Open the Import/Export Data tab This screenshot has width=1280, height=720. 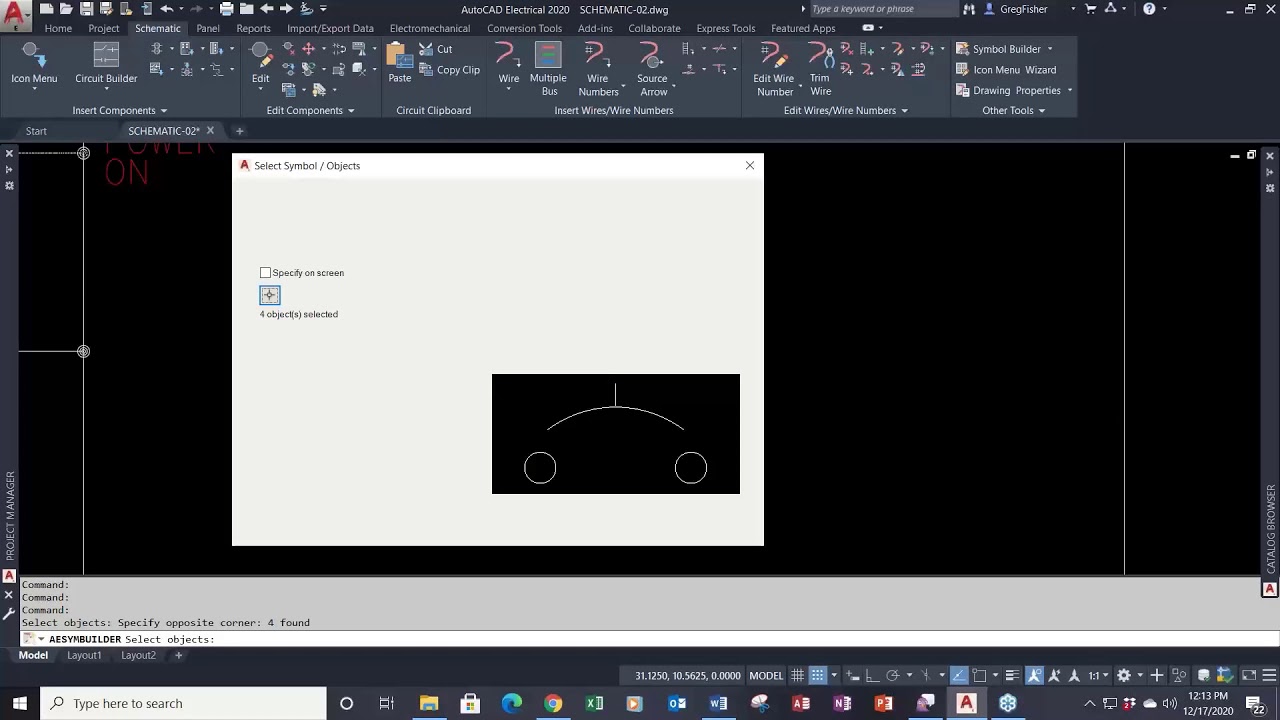[330, 28]
